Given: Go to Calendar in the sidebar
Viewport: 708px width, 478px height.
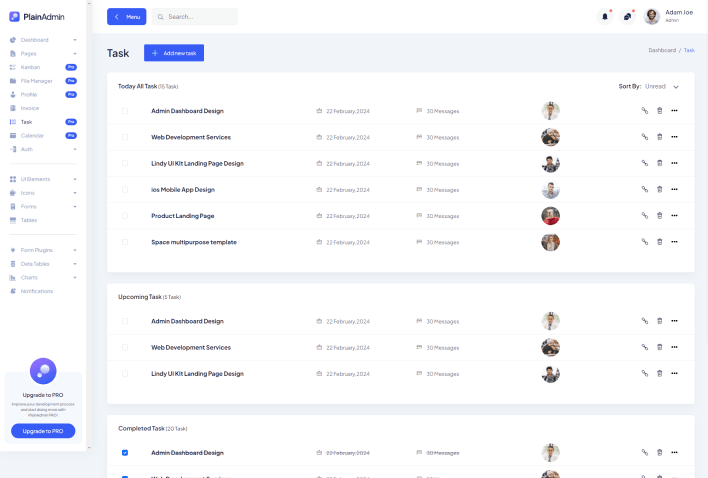Looking at the screenshot, I should (x=32, y=135).
